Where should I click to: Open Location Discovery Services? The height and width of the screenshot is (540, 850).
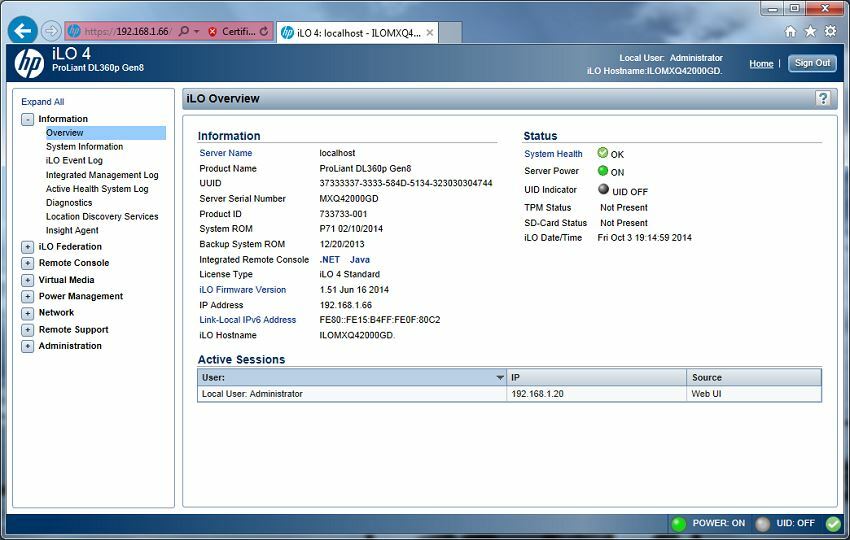click(102, 216)
